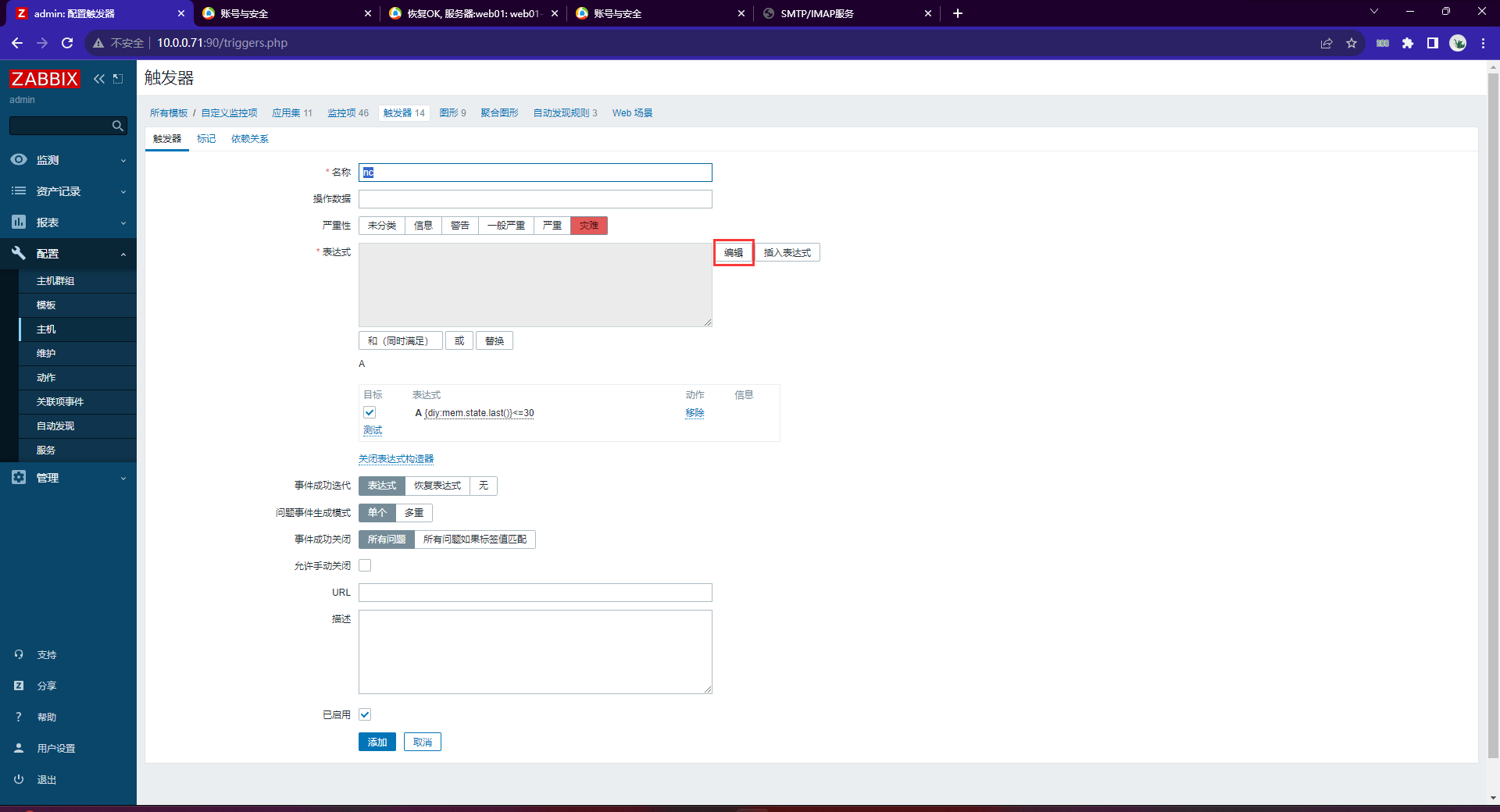Click 插入表达式 button
1500x812 pixels.
787,253
